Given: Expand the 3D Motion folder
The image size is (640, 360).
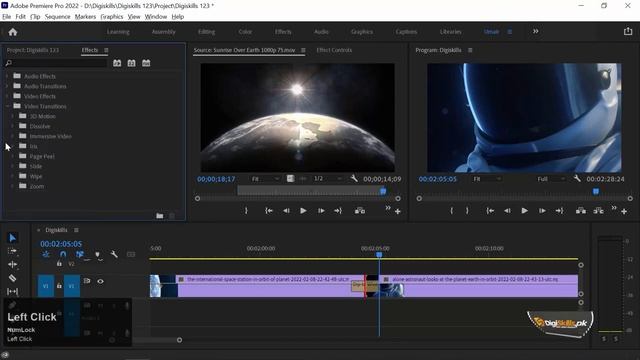Looking at the screenshot, I should [x=13, y=116].
